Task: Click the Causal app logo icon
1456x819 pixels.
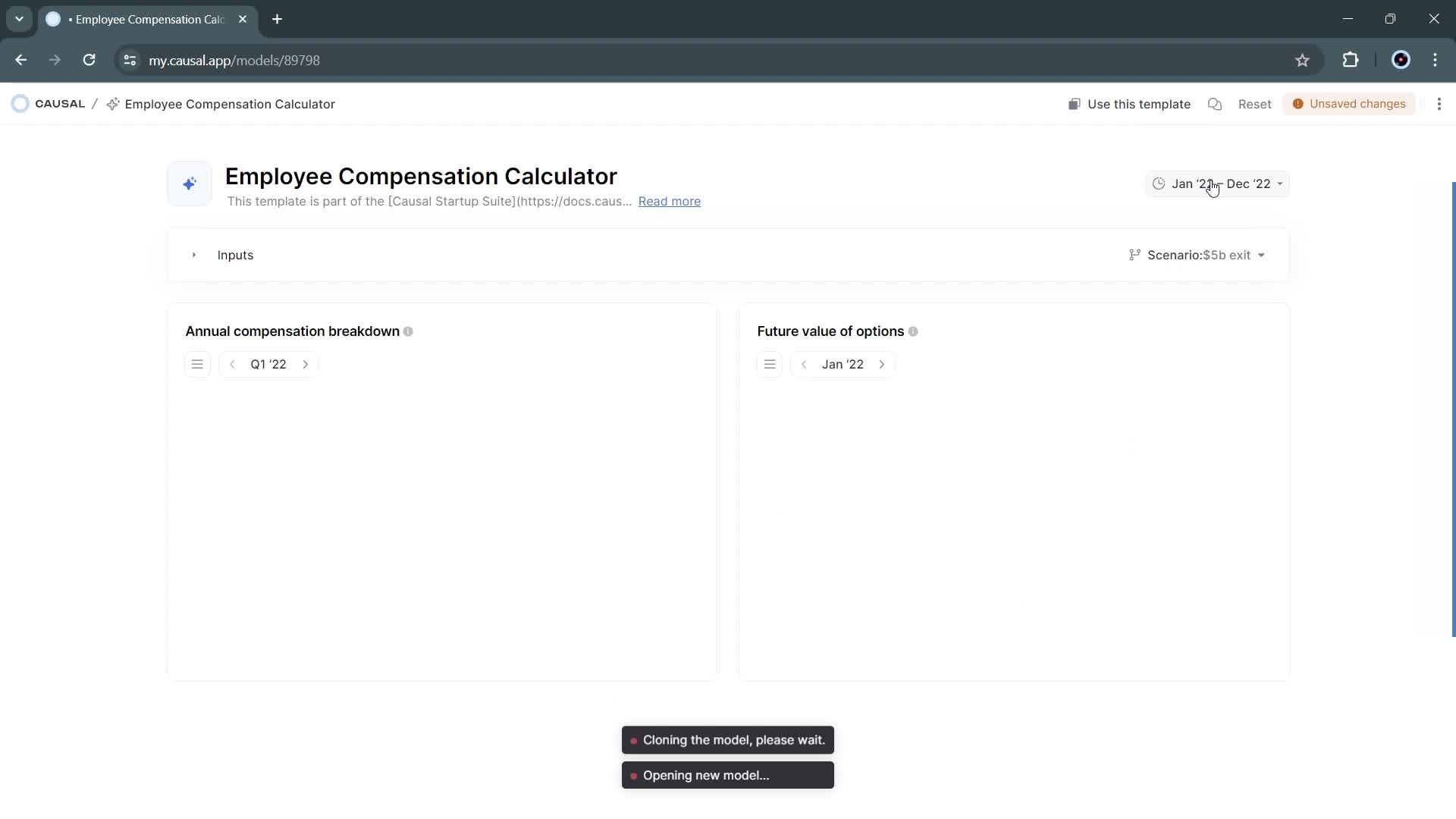Action: [19, 104]
